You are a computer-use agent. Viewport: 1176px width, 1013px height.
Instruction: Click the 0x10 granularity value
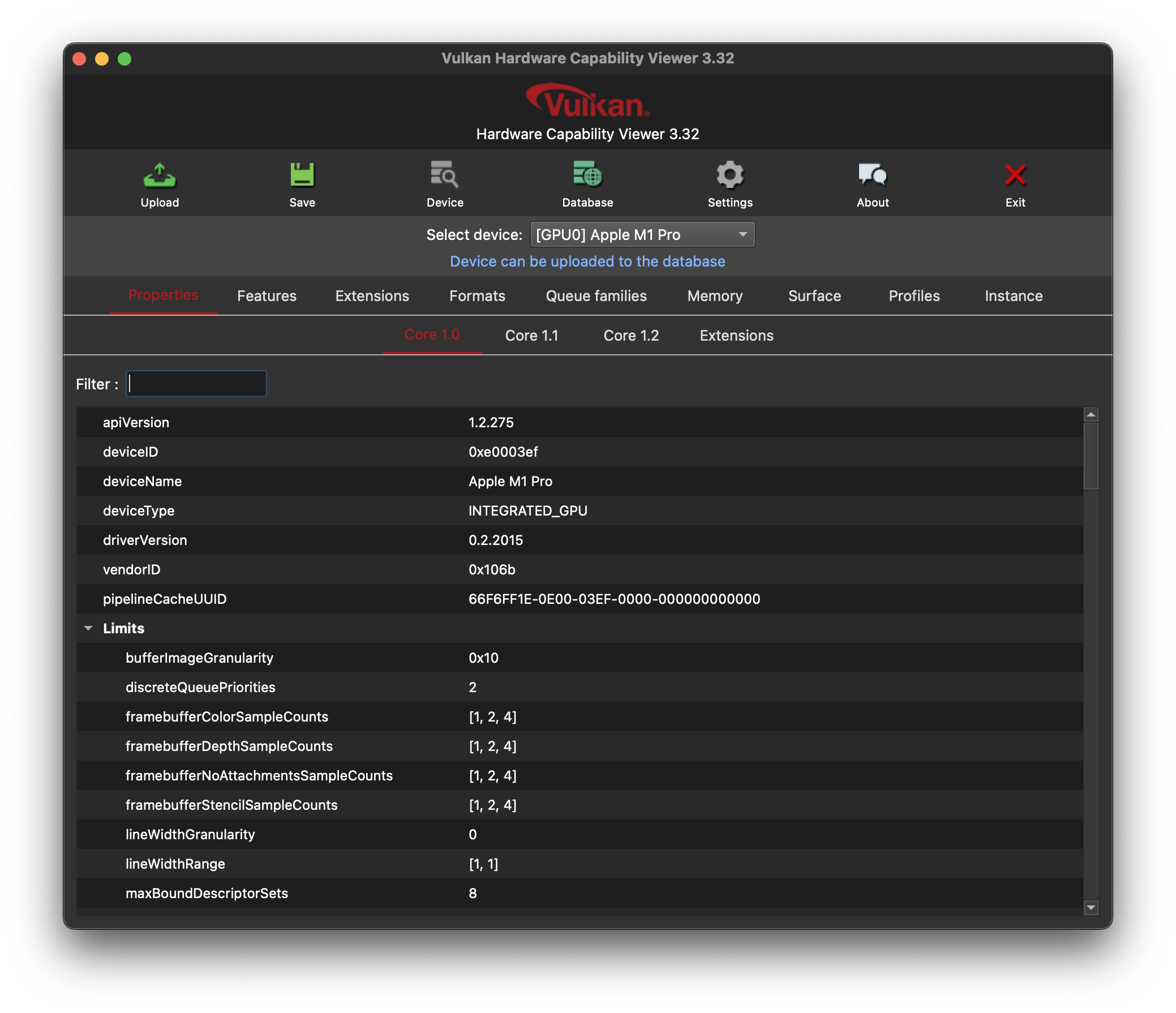[x=483, y=658]
